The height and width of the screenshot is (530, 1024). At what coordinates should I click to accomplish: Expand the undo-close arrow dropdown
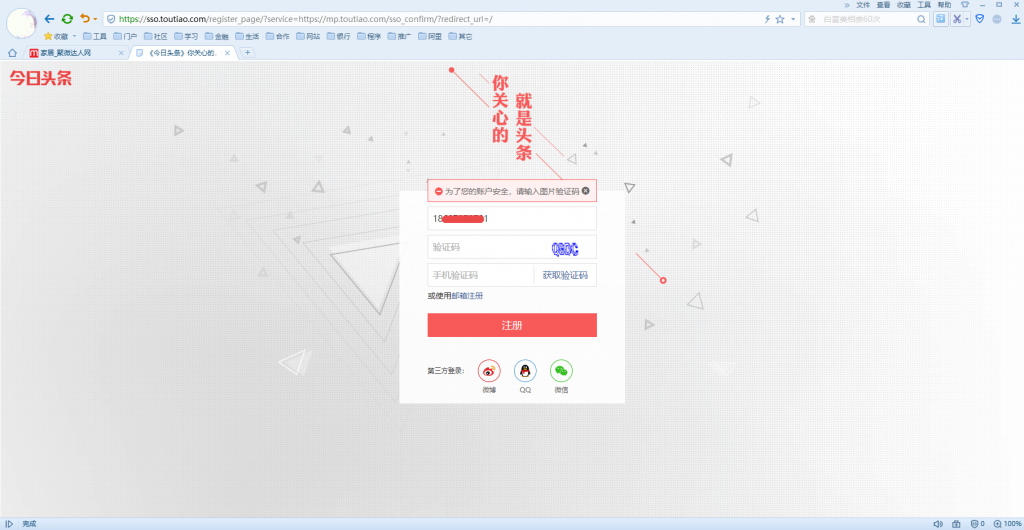coord(95,19)
